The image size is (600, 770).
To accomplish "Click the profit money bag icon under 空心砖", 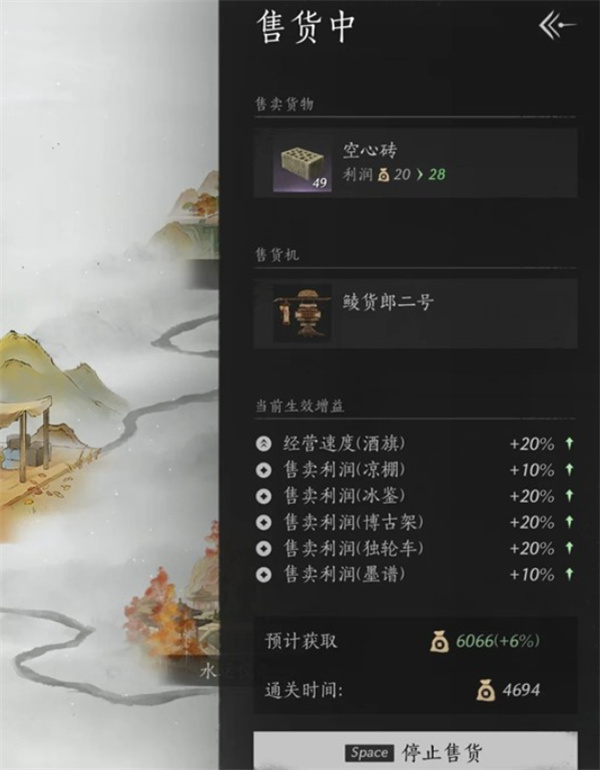I will (x=383, y=174).
